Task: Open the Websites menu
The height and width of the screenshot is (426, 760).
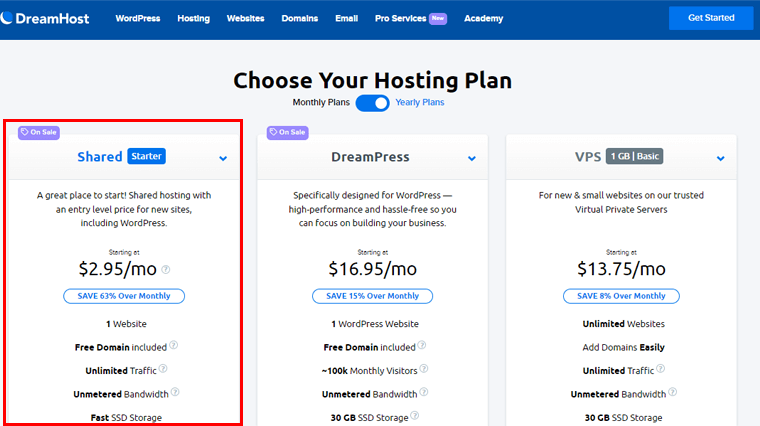Action: pos(245,18)
